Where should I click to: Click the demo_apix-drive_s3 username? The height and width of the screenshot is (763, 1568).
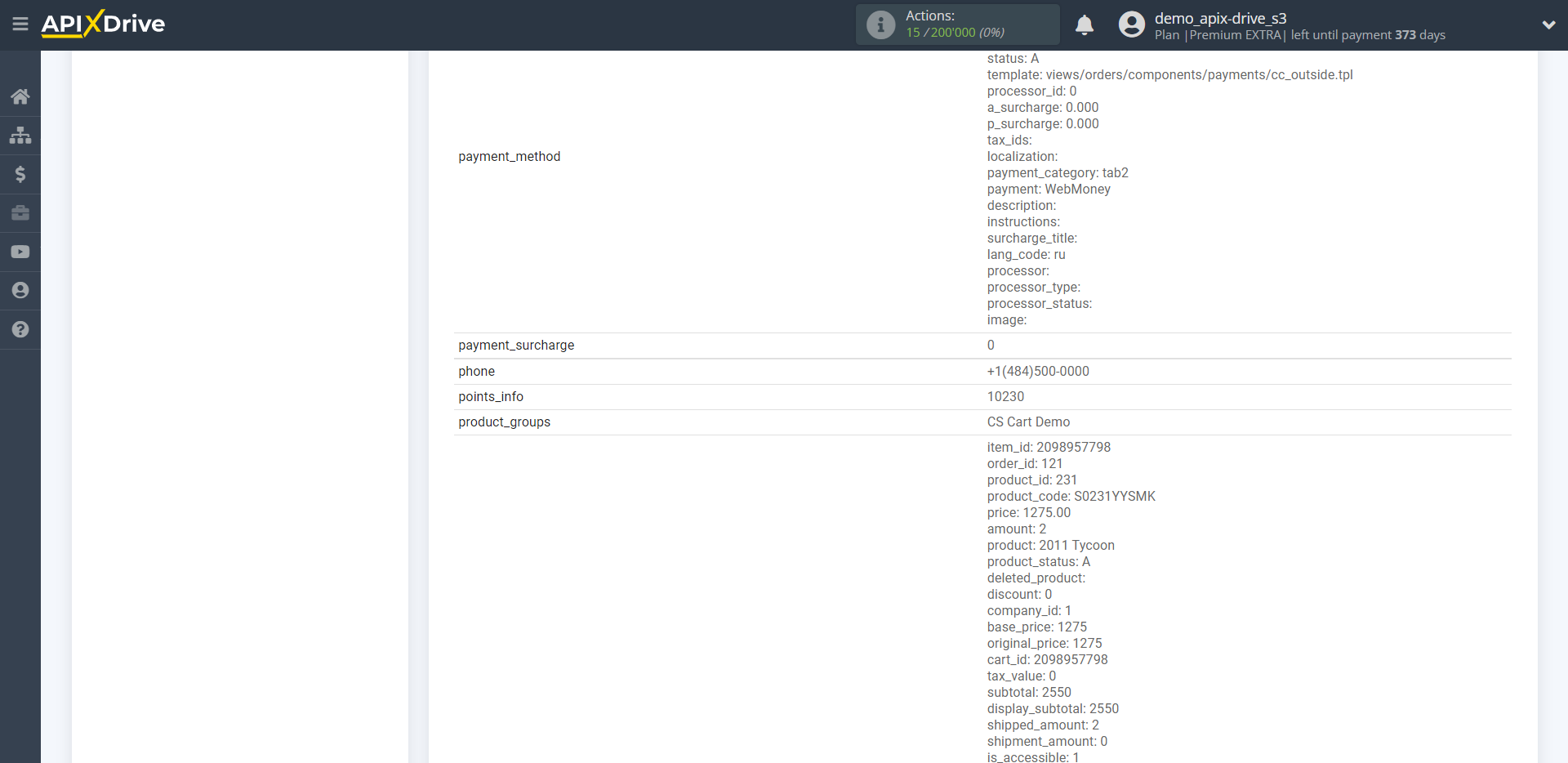[1220, 18]
